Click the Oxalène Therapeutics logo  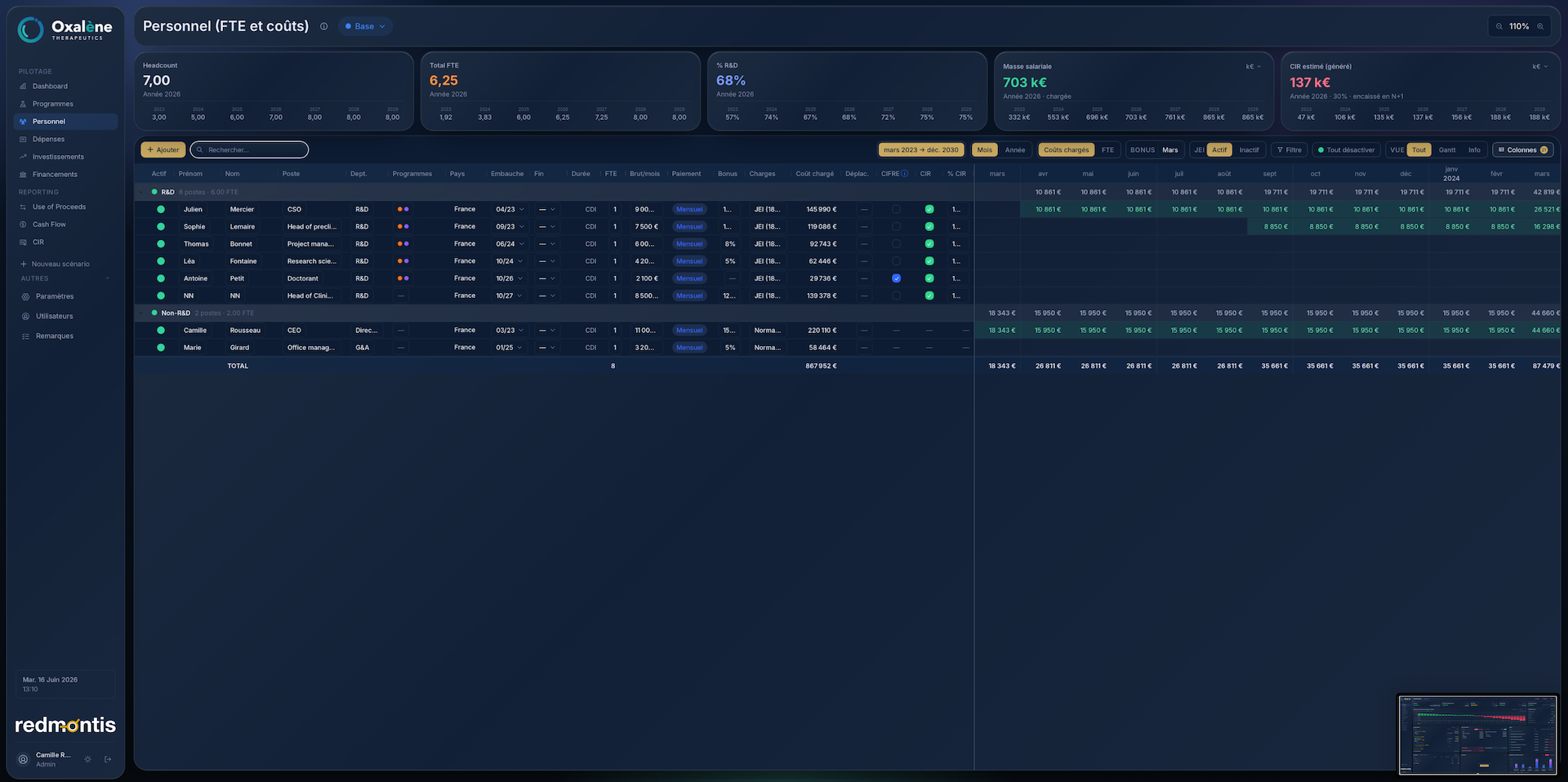click(x=65, y=29)
